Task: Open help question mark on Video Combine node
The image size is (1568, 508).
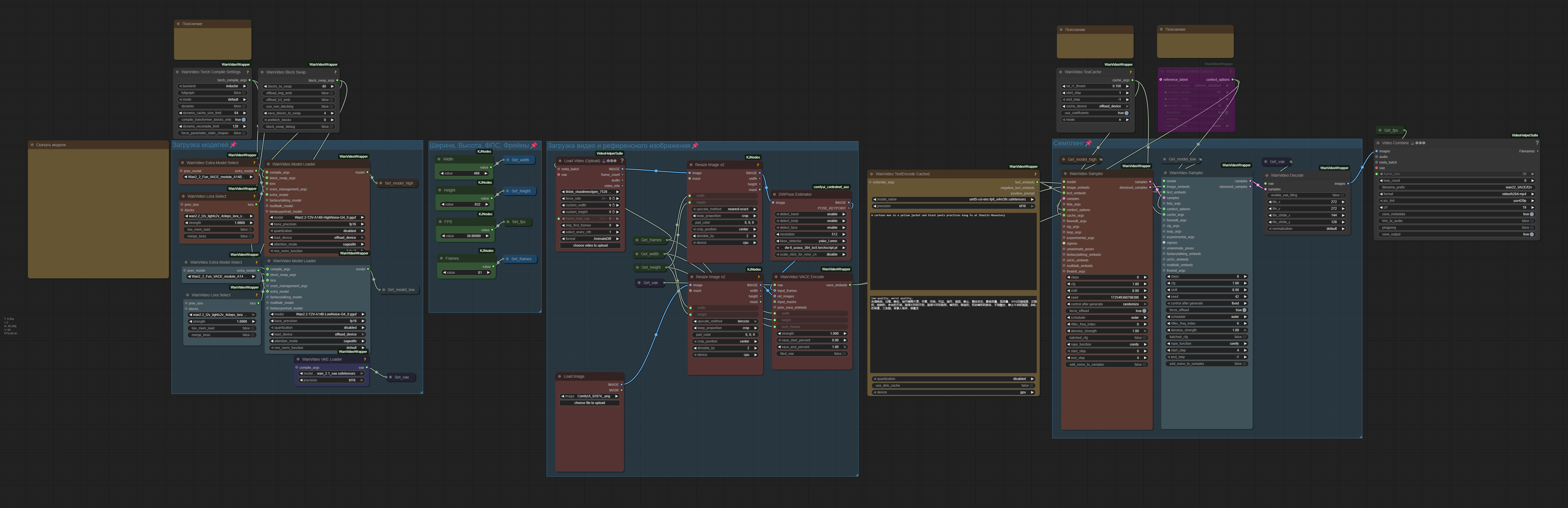Action: (x=1536, y=143)
